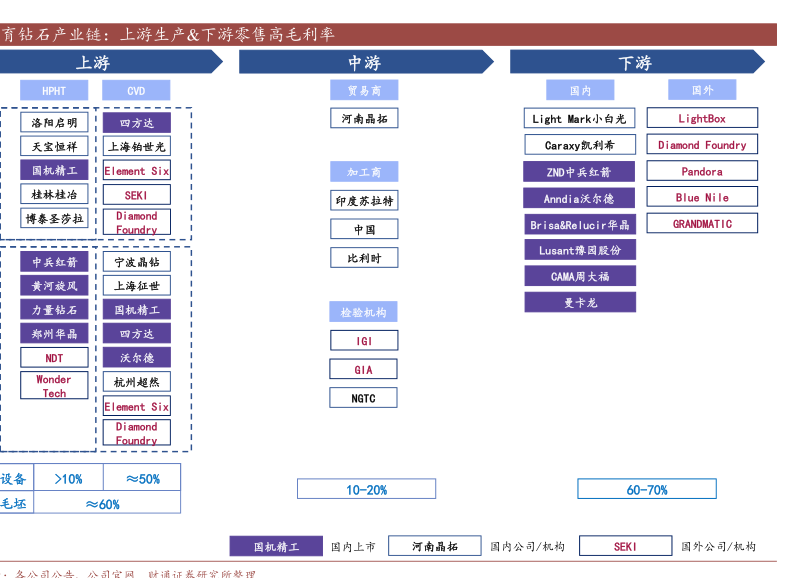Select the 国内公司/机构 legend label
The width and height of the screenshot is (785, 578).
527,546
